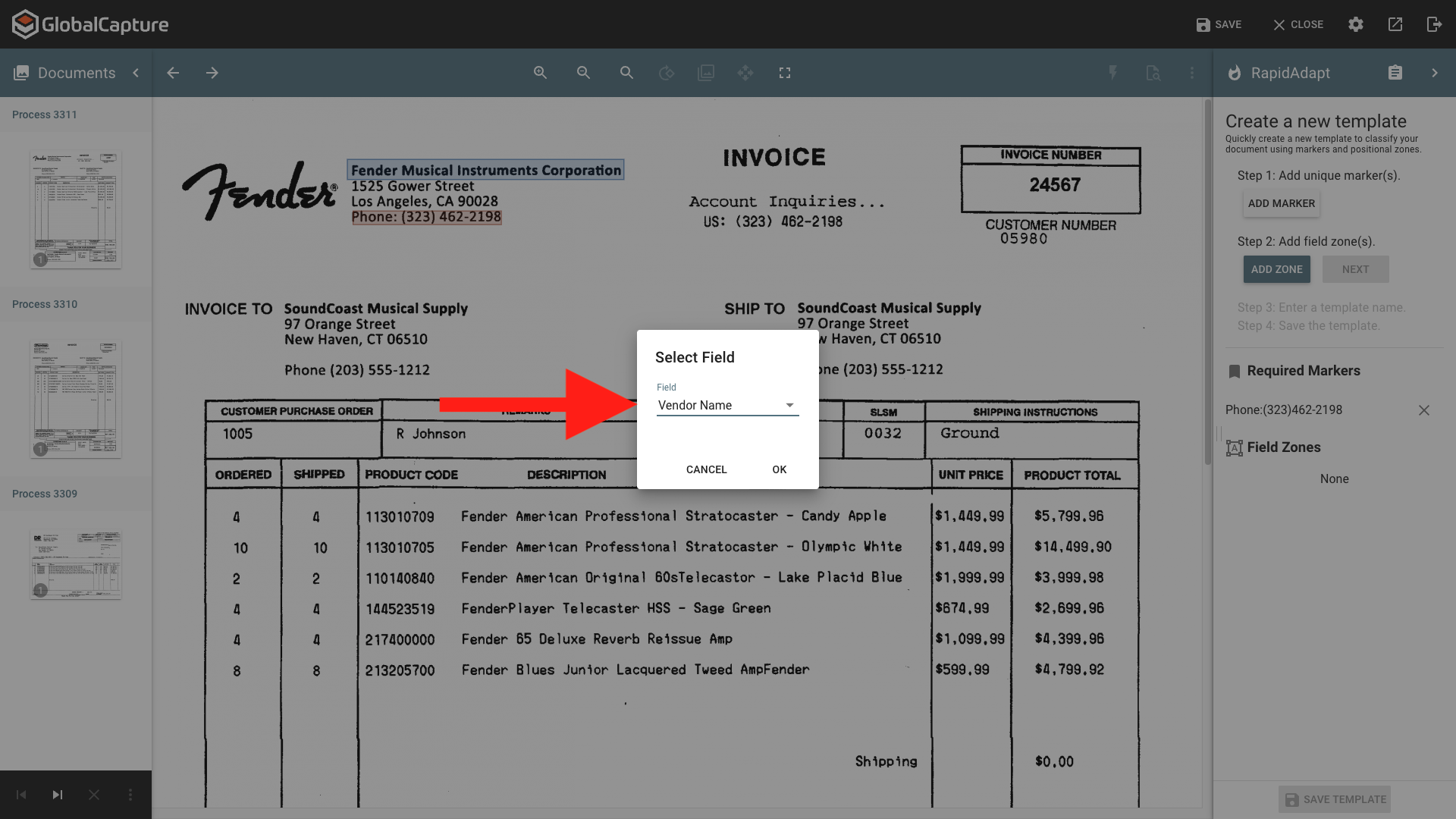Select Process 3310 thumbnail
The width and height of the screenshot is (1456, 819).
(x=76, y=399)
